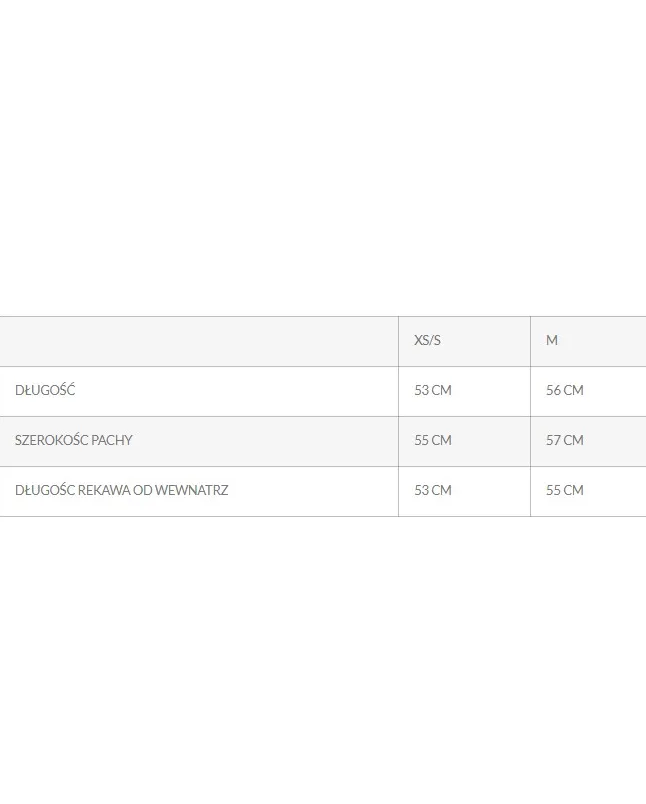Click the number 57 in M column
The width and height of the screenshot is (646, 804).
pyautogui.click(x=554, y=440)
